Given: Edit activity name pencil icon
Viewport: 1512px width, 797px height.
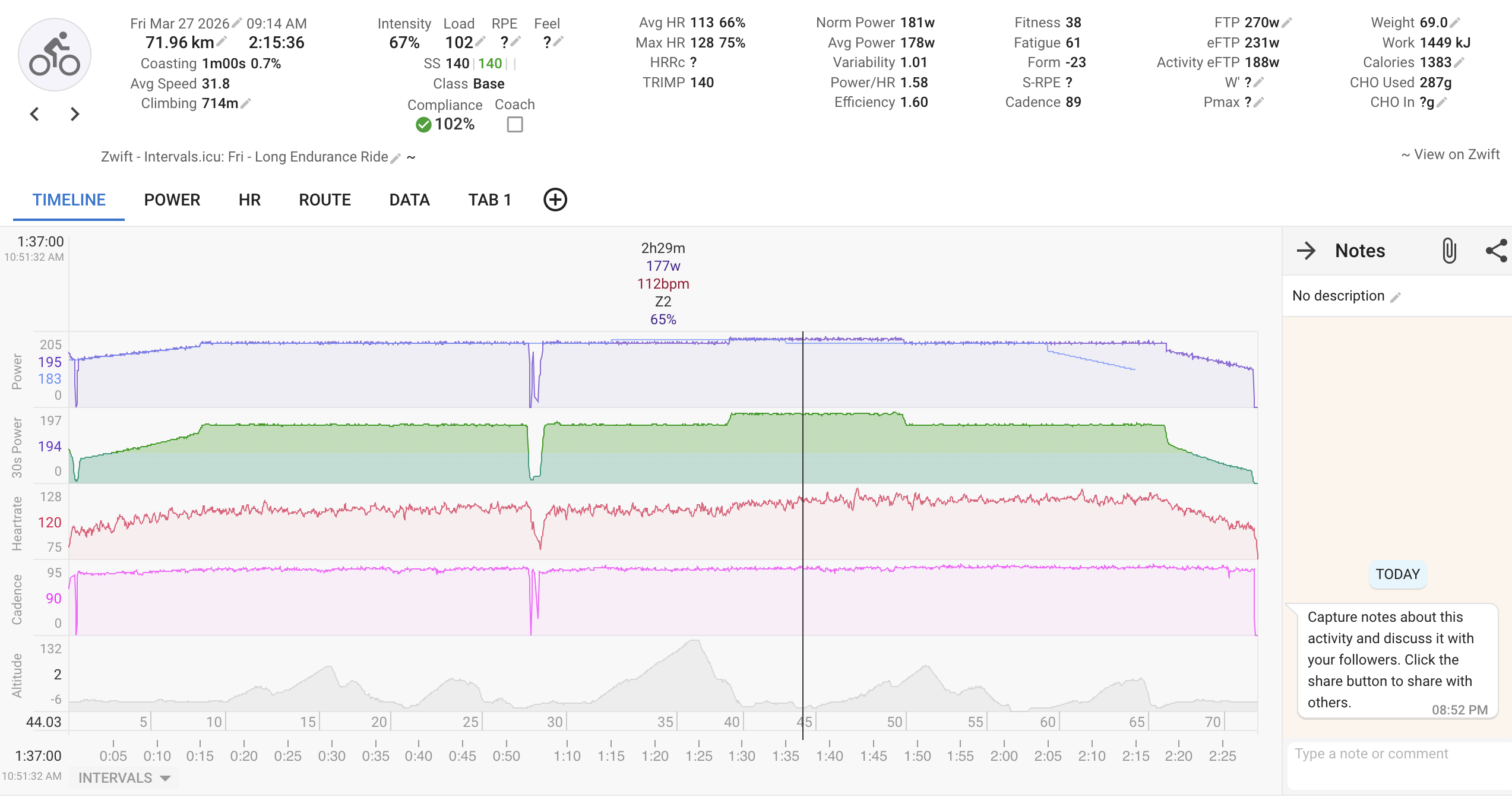Looking at the screenshot, I should (x=396, y=158).
